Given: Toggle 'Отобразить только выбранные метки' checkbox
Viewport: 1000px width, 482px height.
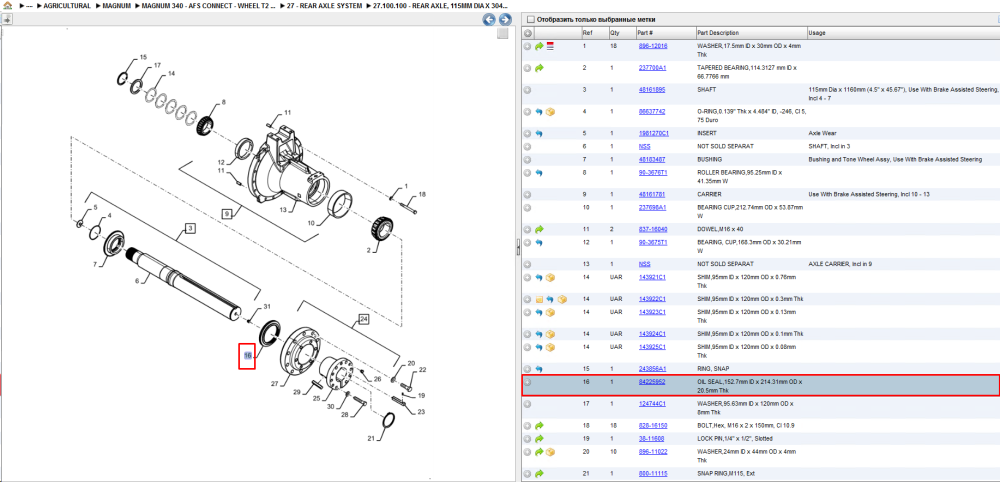Looking at the screenshot, I should (x=531, y=20).
